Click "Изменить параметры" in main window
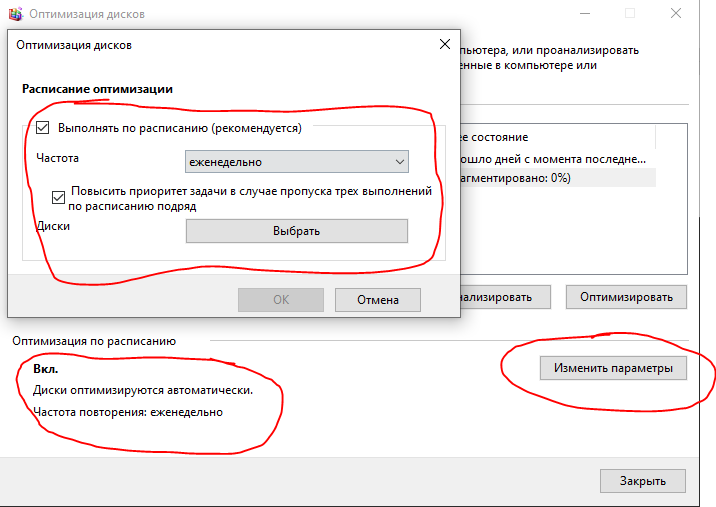 (613, 368)
